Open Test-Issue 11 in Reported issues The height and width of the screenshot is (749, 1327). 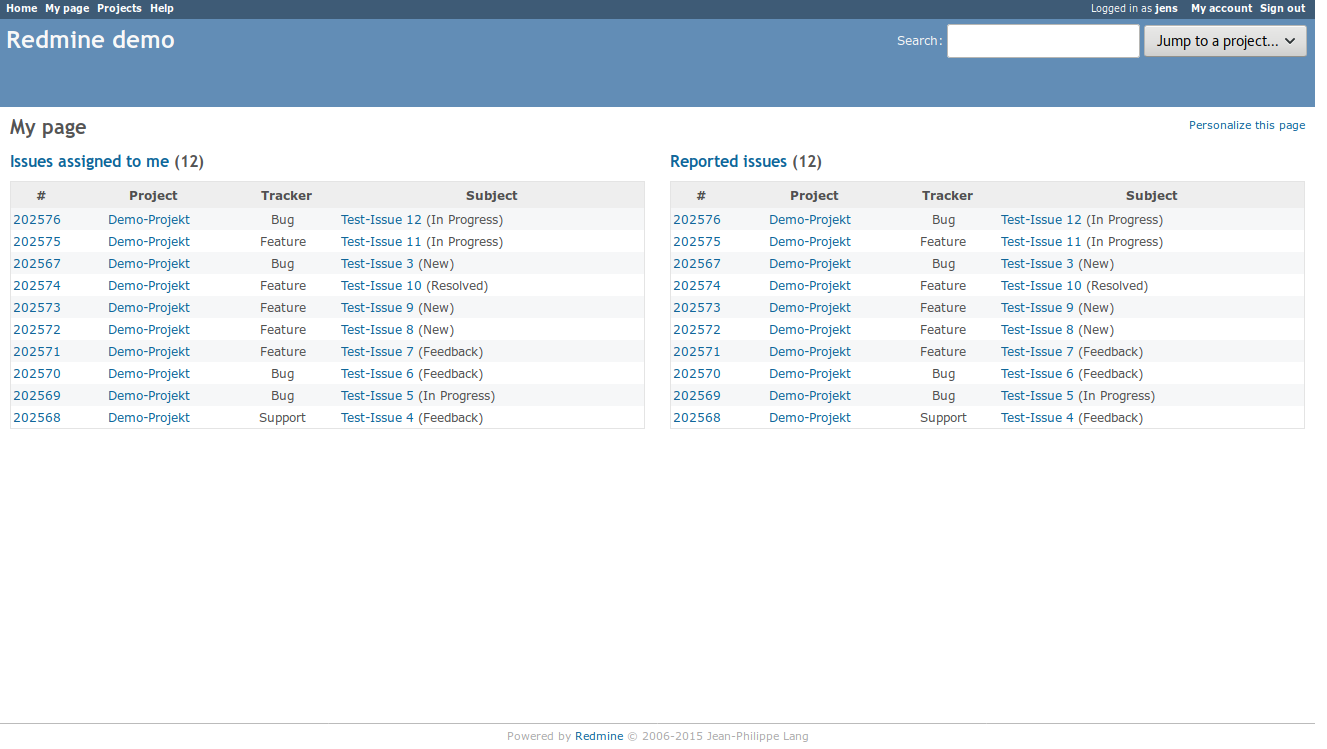click(x=1041, y=242)
